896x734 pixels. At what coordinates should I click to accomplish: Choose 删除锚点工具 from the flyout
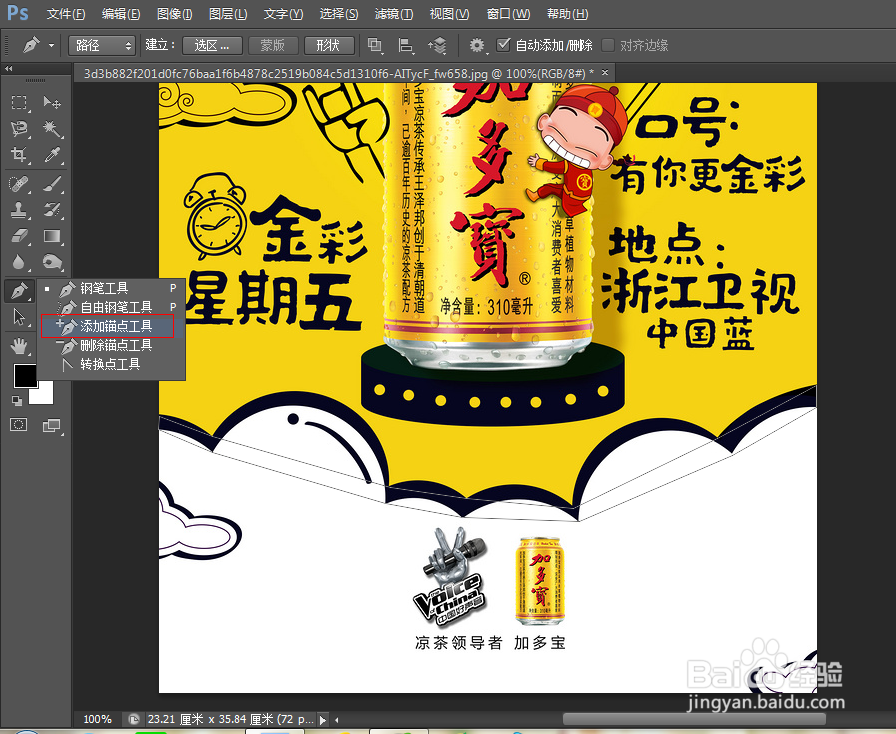111,345
